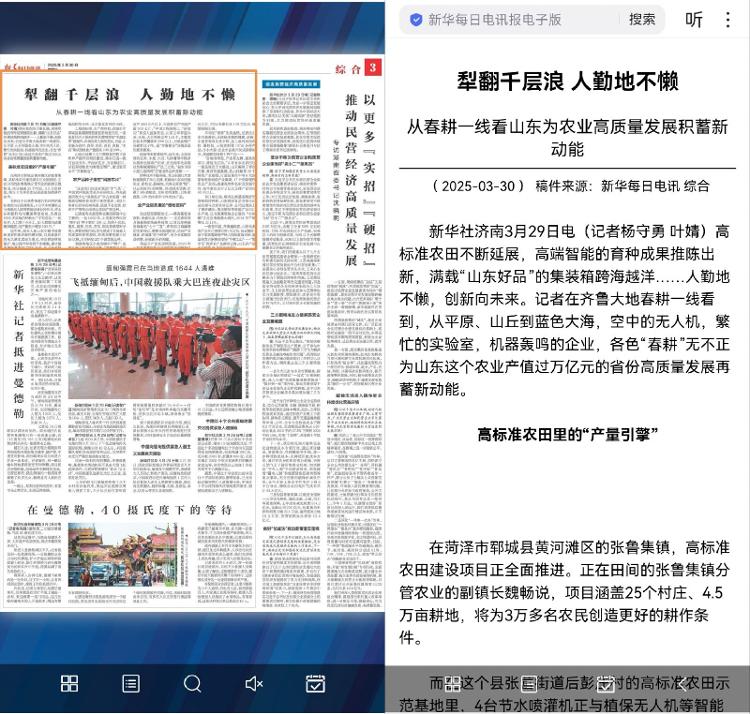
Task: Open the calendar date picker icon
Action: (x=315, y=684)
